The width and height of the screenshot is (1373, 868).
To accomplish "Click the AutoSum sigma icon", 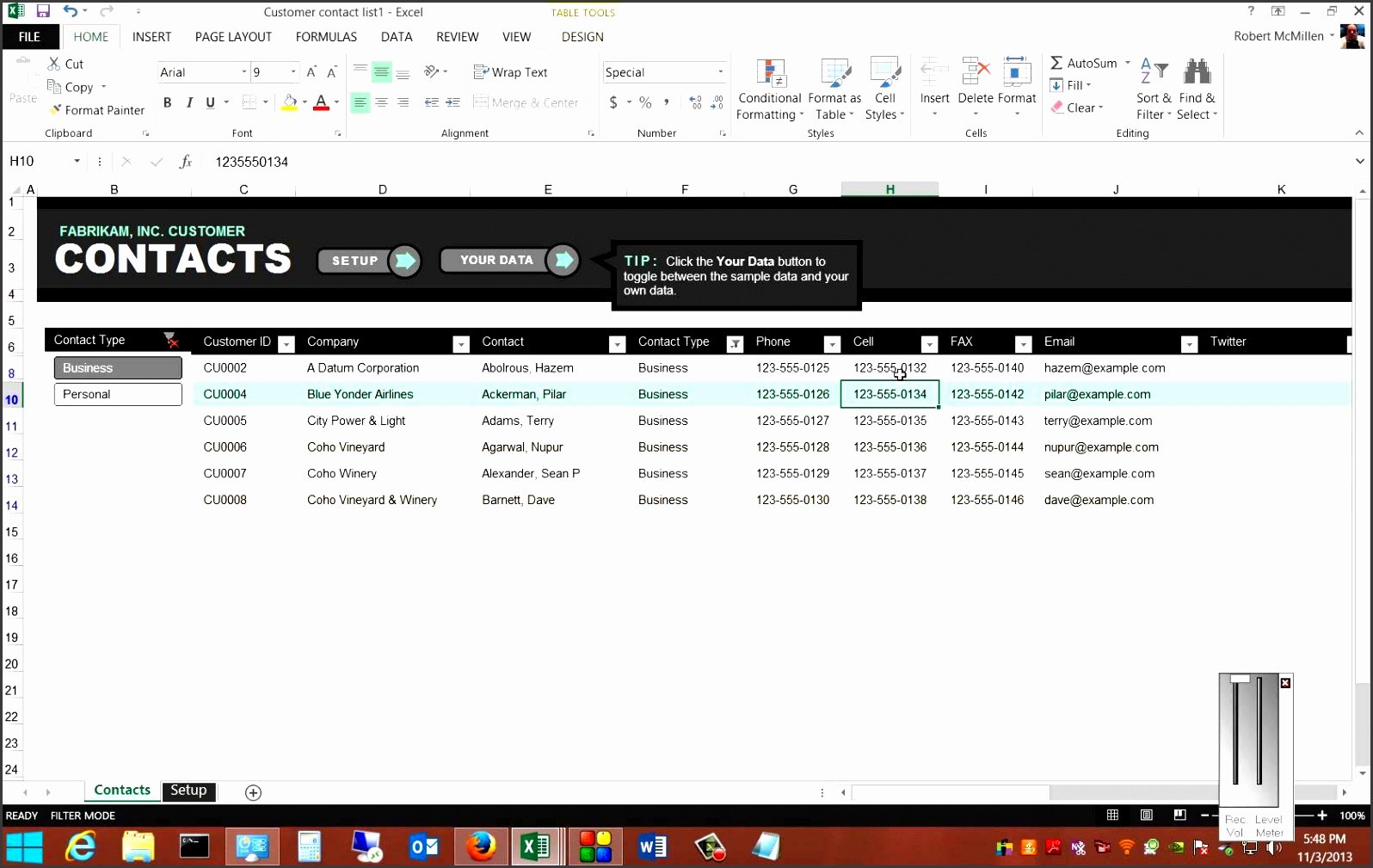I will click(1056, 63).
